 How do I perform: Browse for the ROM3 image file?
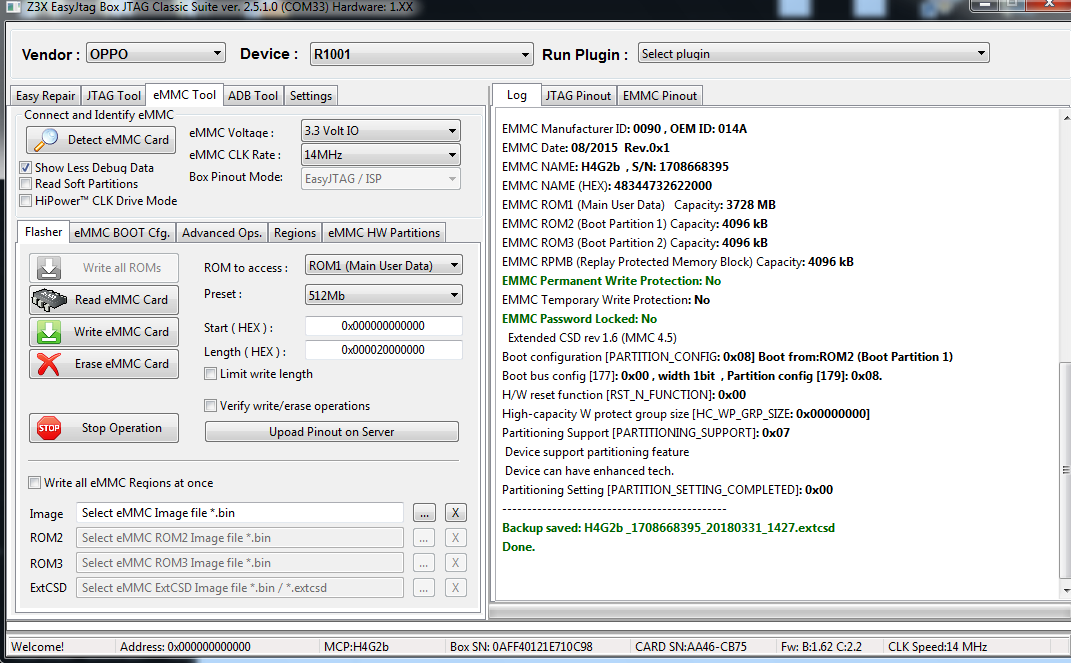click(x=424, y=563)
